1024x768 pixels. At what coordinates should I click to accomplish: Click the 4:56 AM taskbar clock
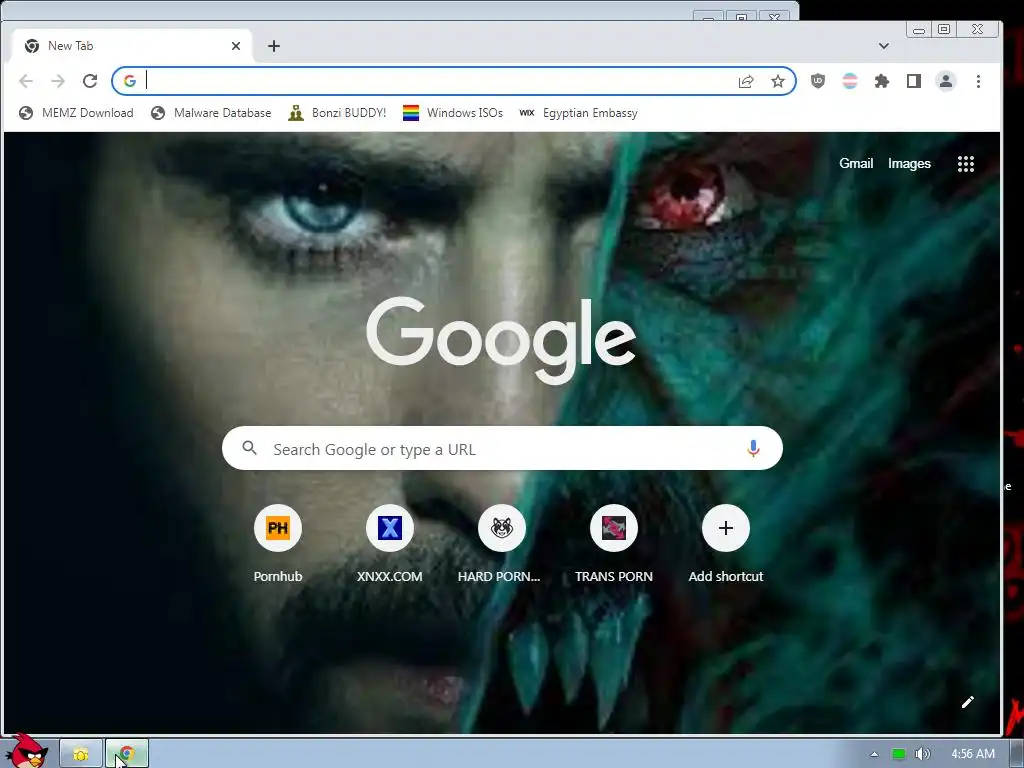tap(973, 754)
